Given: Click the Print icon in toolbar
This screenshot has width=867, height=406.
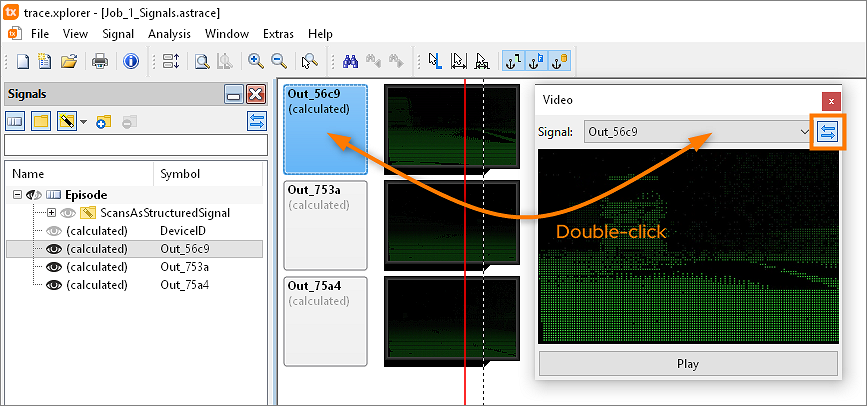Looking at the screenshot, I should 100,61.
